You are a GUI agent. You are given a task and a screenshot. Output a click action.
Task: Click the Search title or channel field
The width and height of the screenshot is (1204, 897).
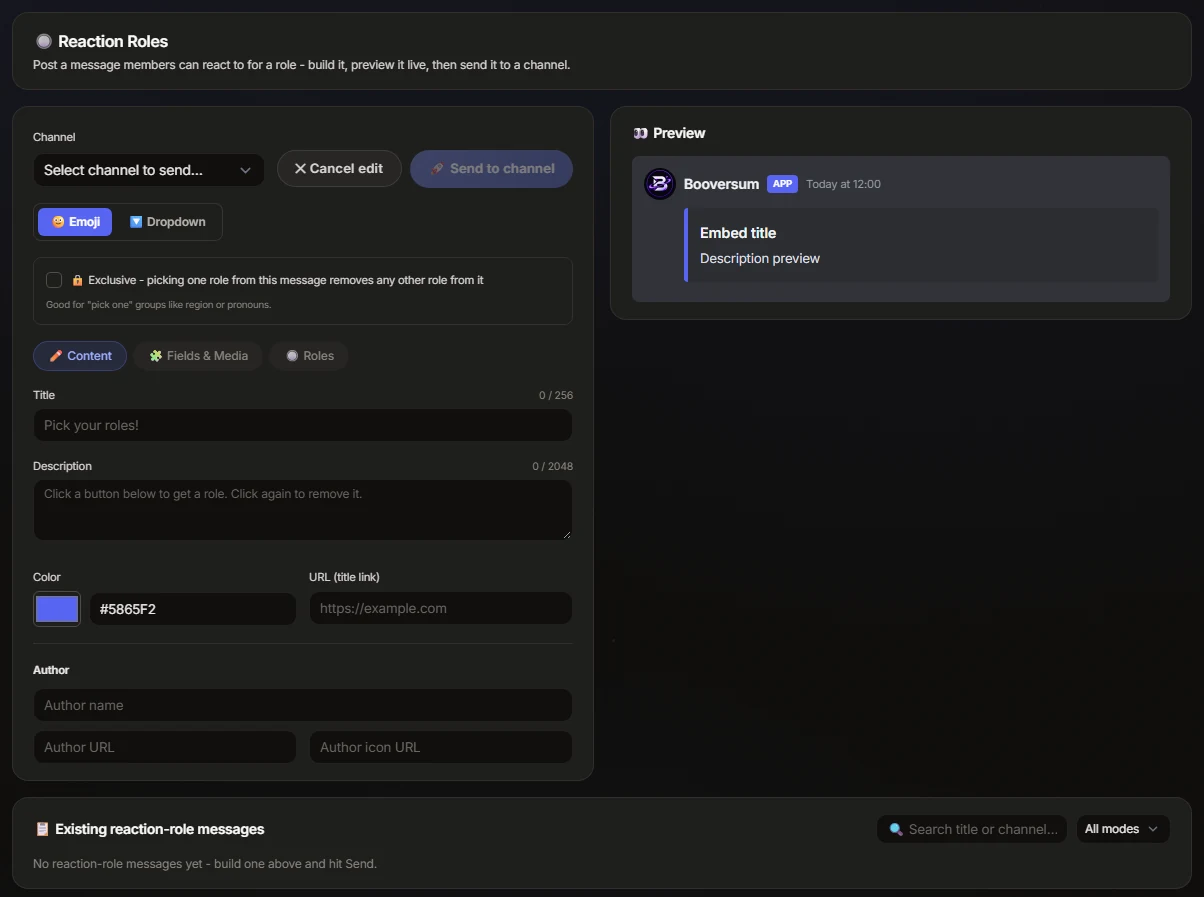tap(973, 829)
